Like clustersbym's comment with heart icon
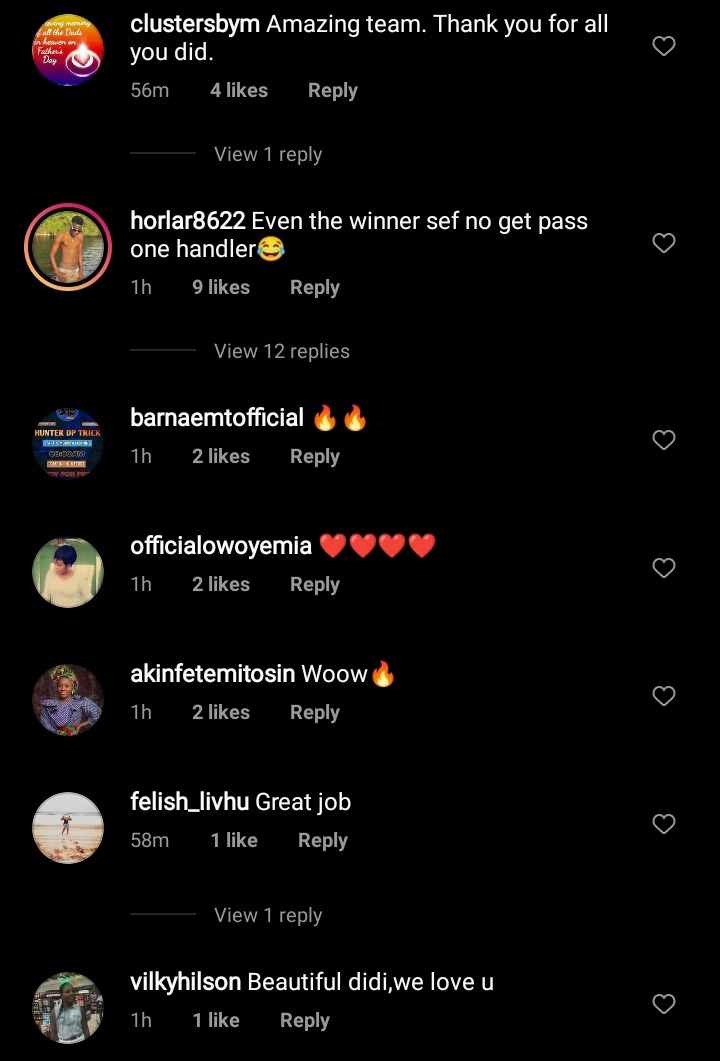Image resolution: width=720 pixels, height=1061 pixels. (664, 46)
